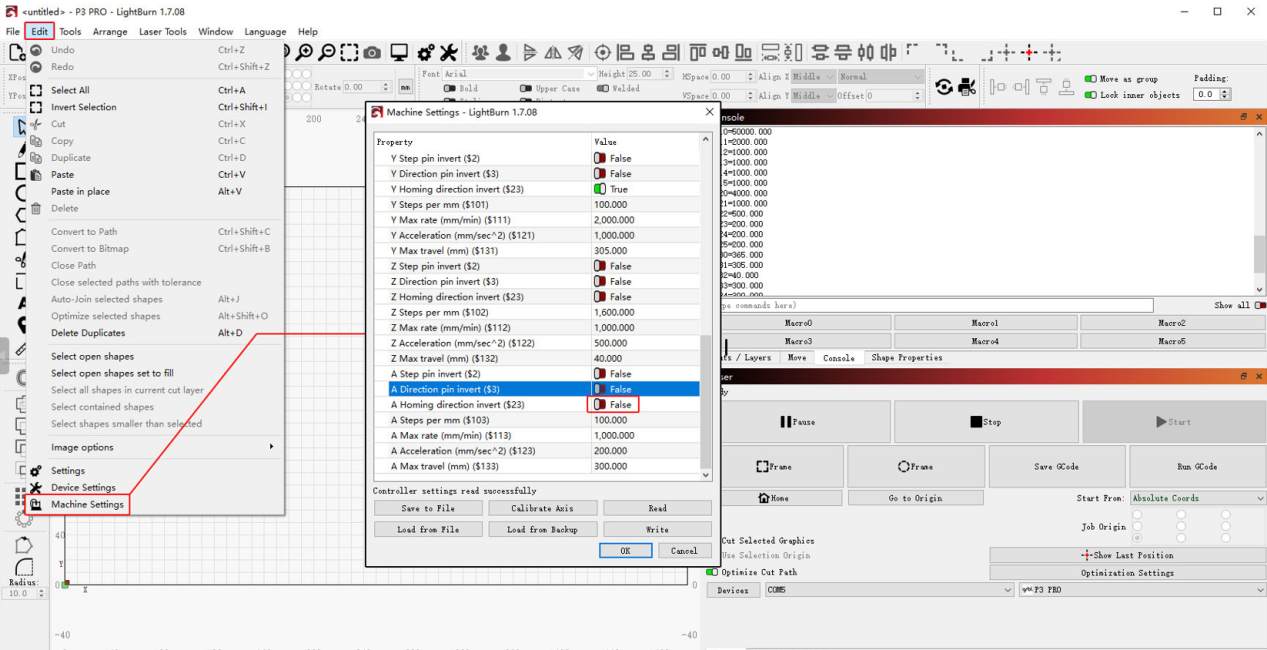Toggle the Bold text switch
This screenshot has width=1267, height=650.
450,88
